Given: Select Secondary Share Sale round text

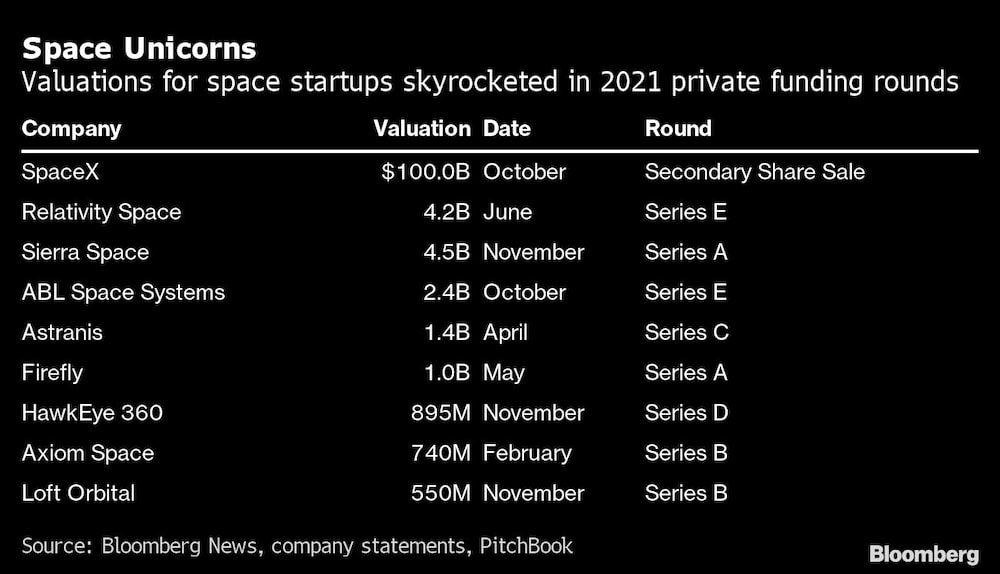Looking at the screenshot, I should 755,172.
